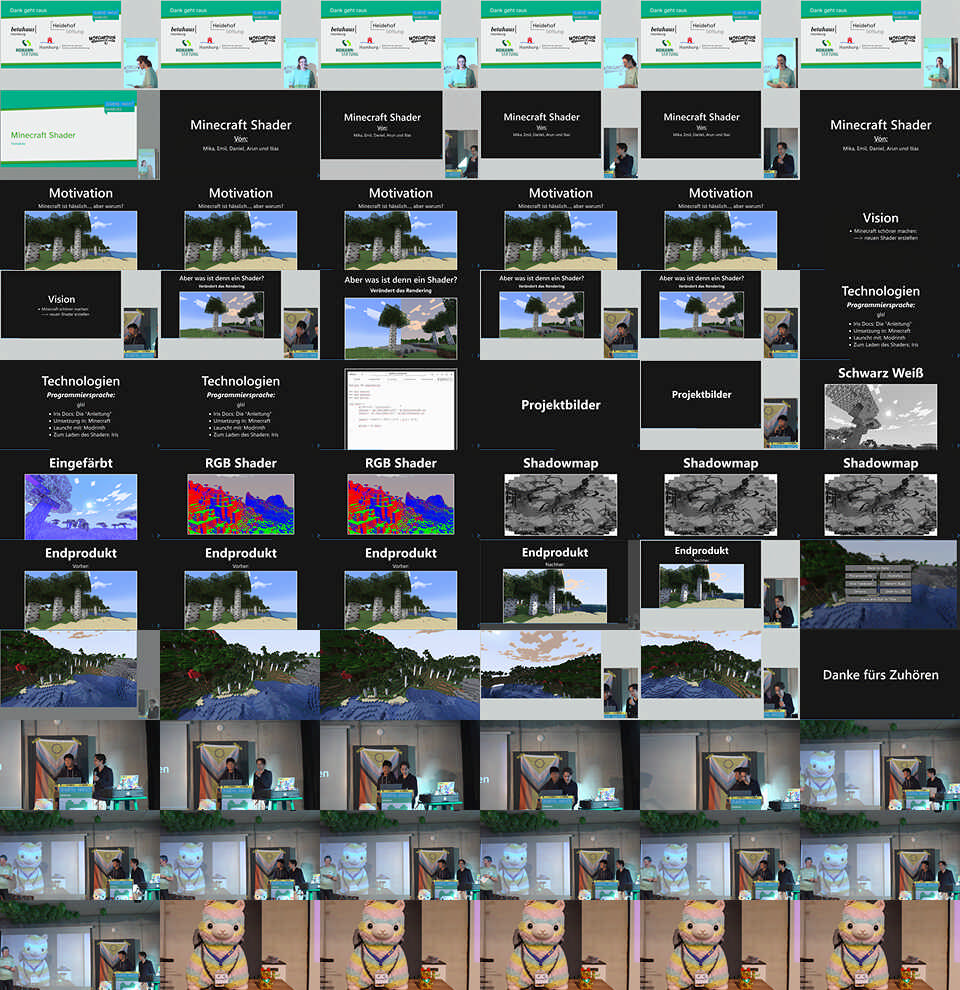This screenshot has width=960, height=990.
Task: Open the first alpaca plush close-up frame
Action: (x=240, y=944)
